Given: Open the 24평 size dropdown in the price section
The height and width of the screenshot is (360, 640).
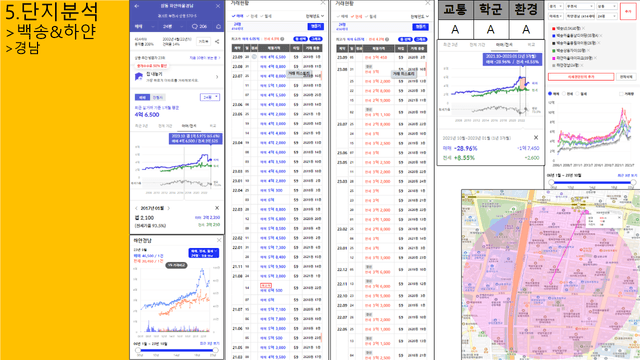Looking at the screenshot, I should pos(210,97).
